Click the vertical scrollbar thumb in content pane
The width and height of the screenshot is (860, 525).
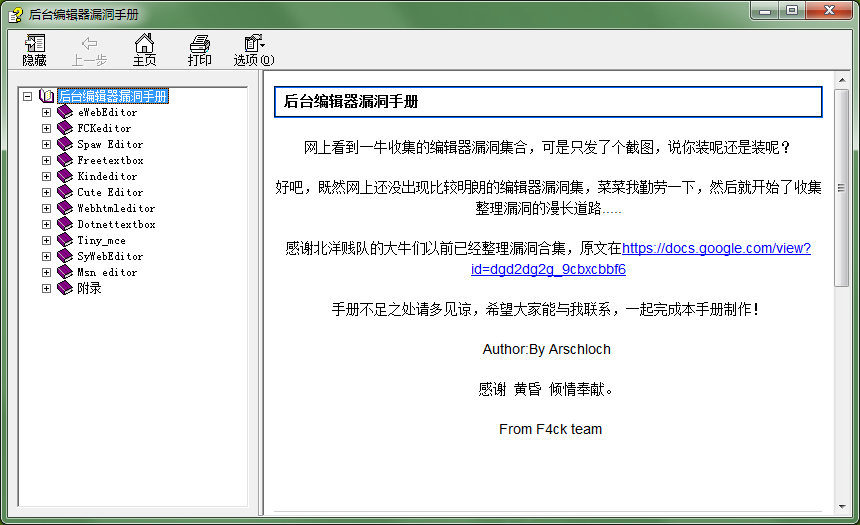point(842,188)
